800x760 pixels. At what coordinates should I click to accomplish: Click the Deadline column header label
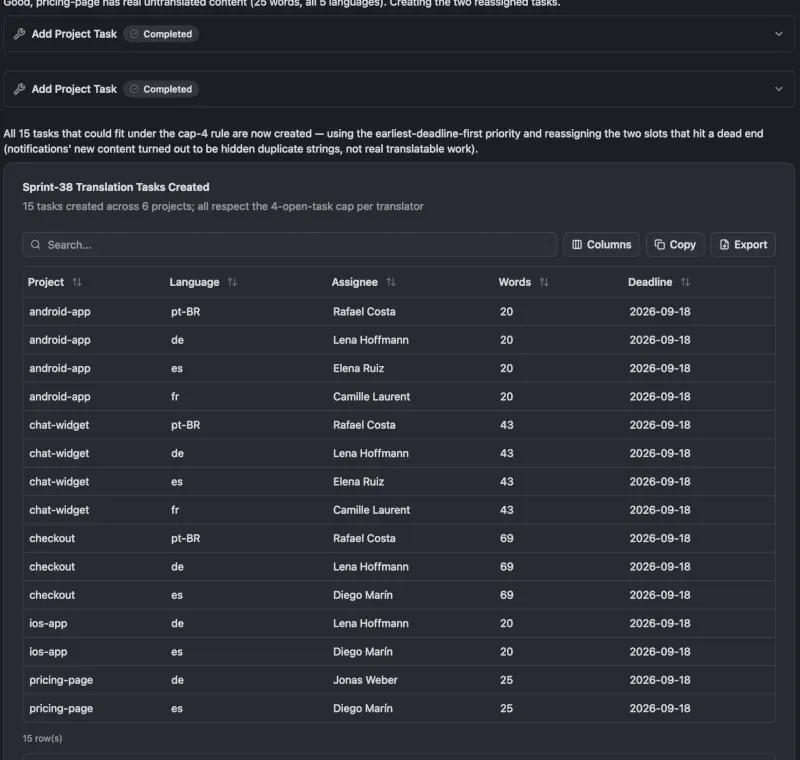[x=650, y=282]
